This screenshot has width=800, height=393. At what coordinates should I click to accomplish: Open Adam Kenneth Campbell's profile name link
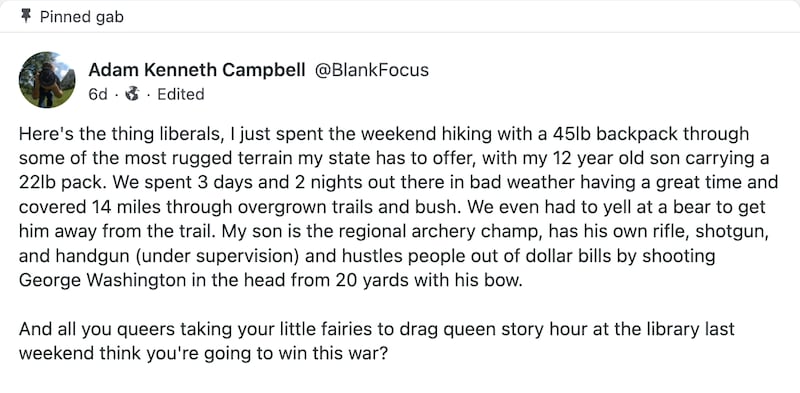click(197, 70)
